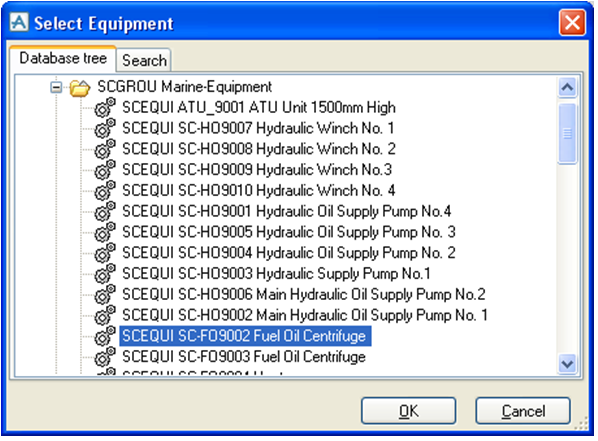Viewport: 598px width, 441px height.
Task: Click gear icon for SC-HO9001 Oil Supply Pump
Action: (105, 211)
